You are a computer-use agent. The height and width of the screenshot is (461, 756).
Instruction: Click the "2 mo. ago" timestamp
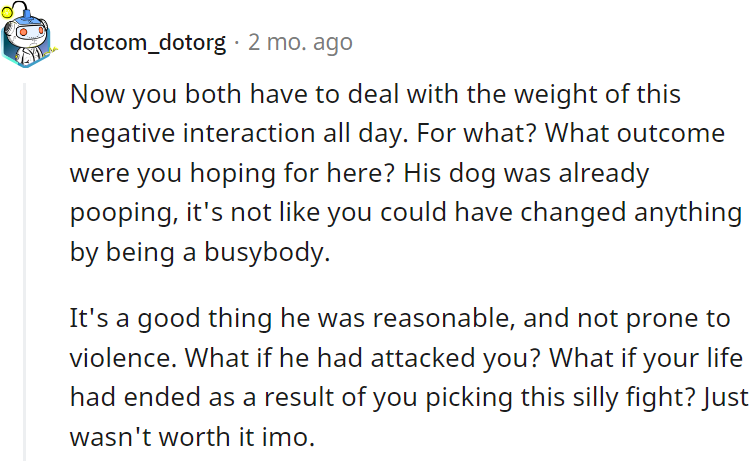pyautogui.click(x=300, y=43)
